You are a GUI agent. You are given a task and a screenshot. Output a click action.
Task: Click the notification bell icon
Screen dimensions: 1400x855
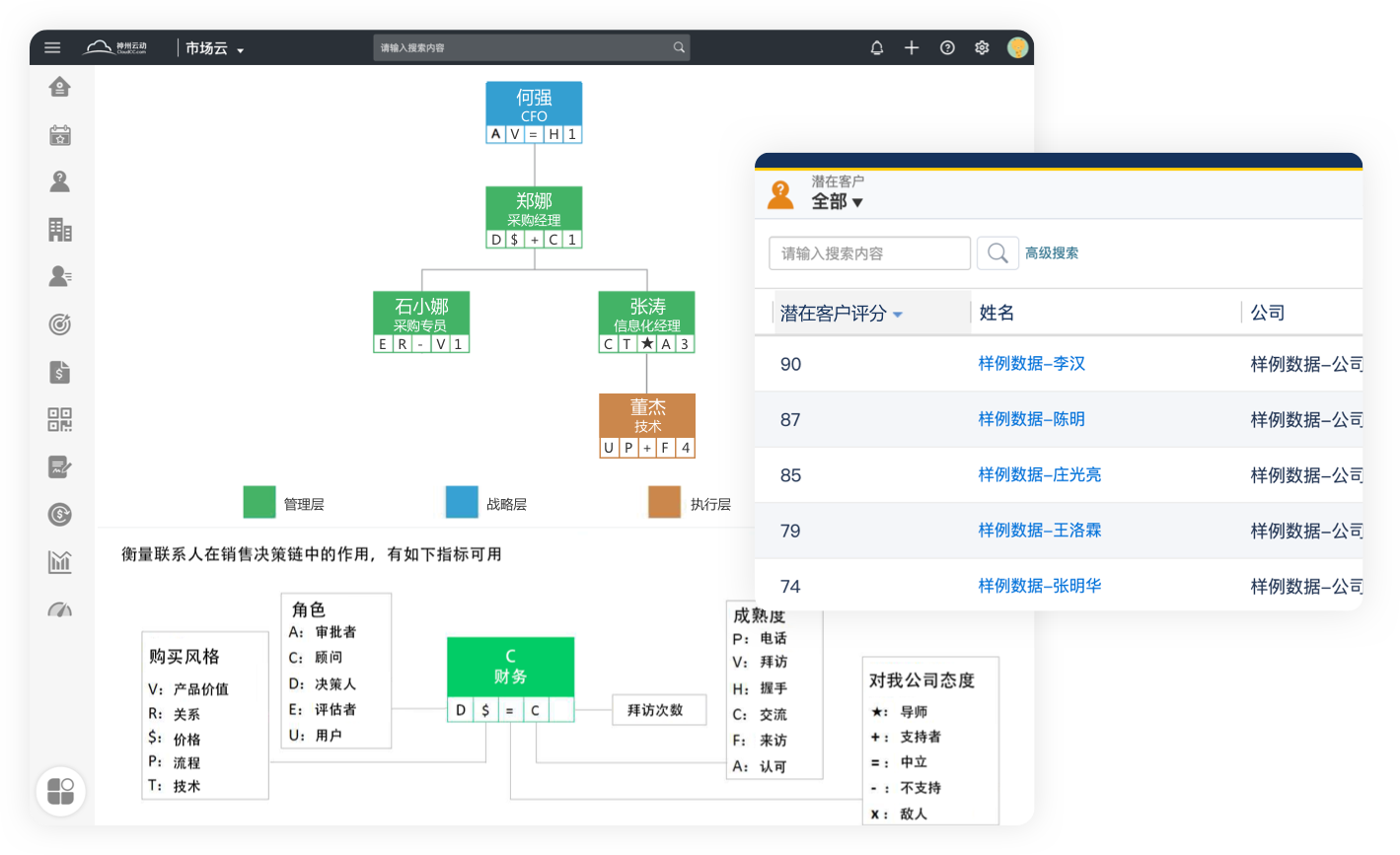pyautogui.click(x=876, y=47)
